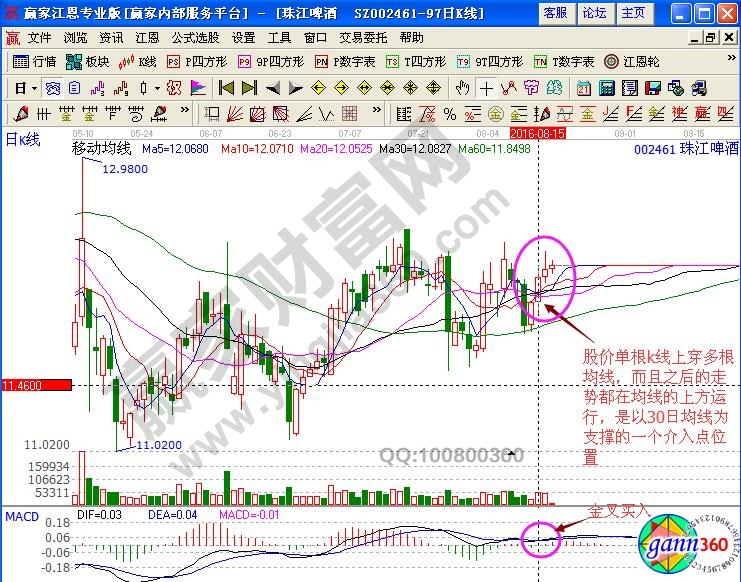741x582 pixels.
Task: Open the 江恩轮 Gann wheel
Action: pyautogui.click(x=631, y=62)
